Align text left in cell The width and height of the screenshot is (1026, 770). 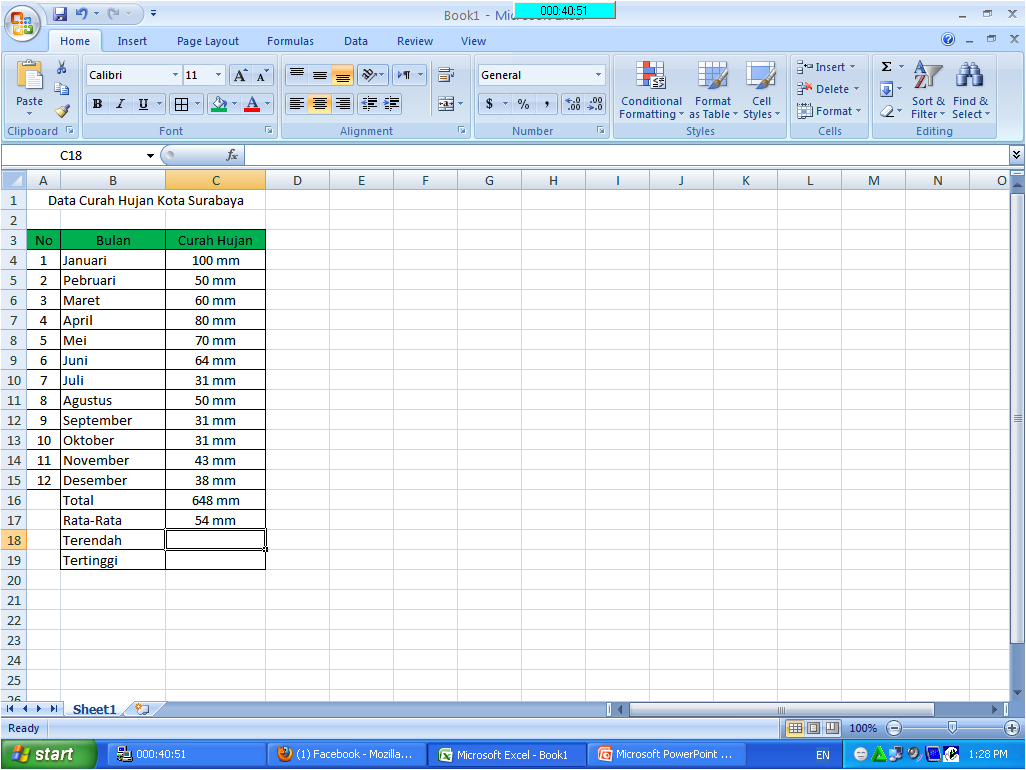point(297,104)
